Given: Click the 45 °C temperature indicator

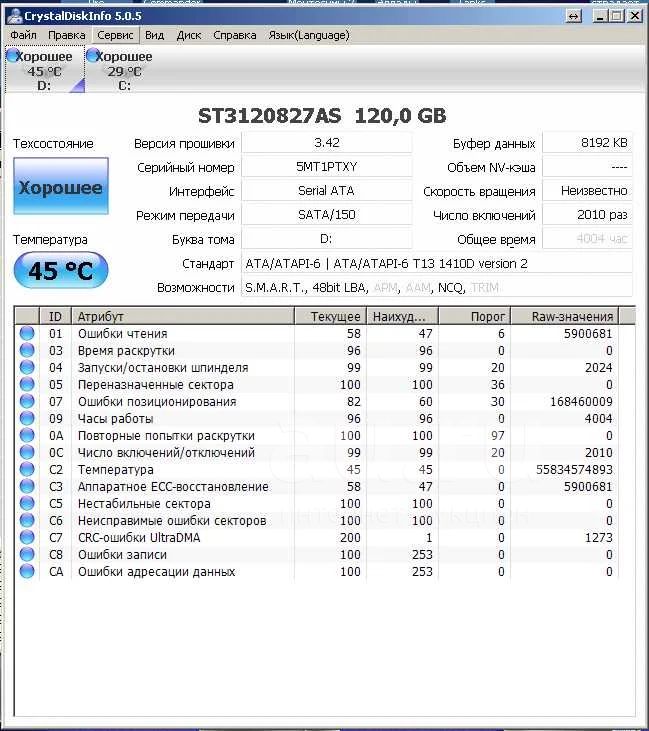Looking at the screenshot, I should coord(61,270).
